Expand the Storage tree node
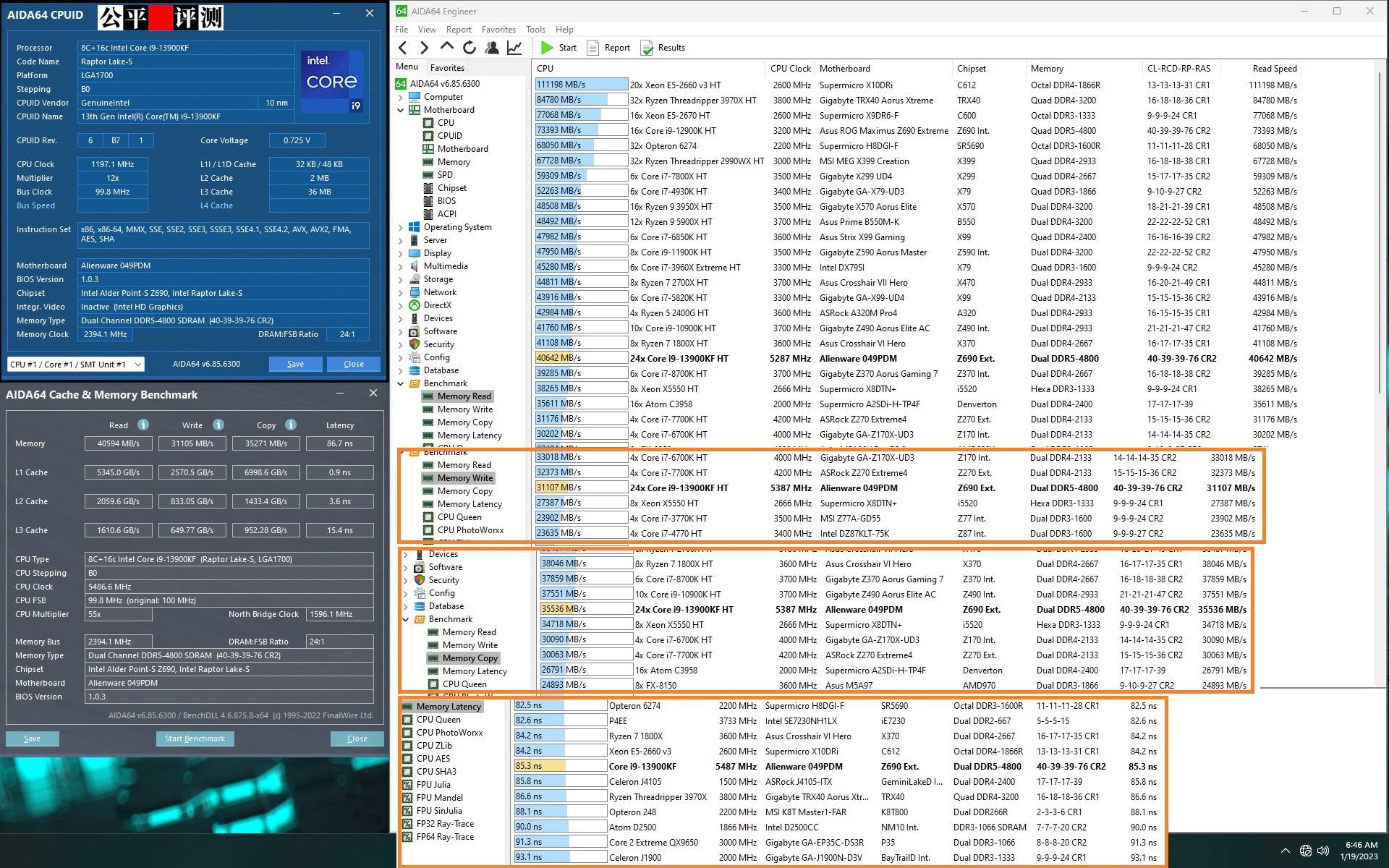Screen dimensions: 1389x868 click(x=401, y=279)
